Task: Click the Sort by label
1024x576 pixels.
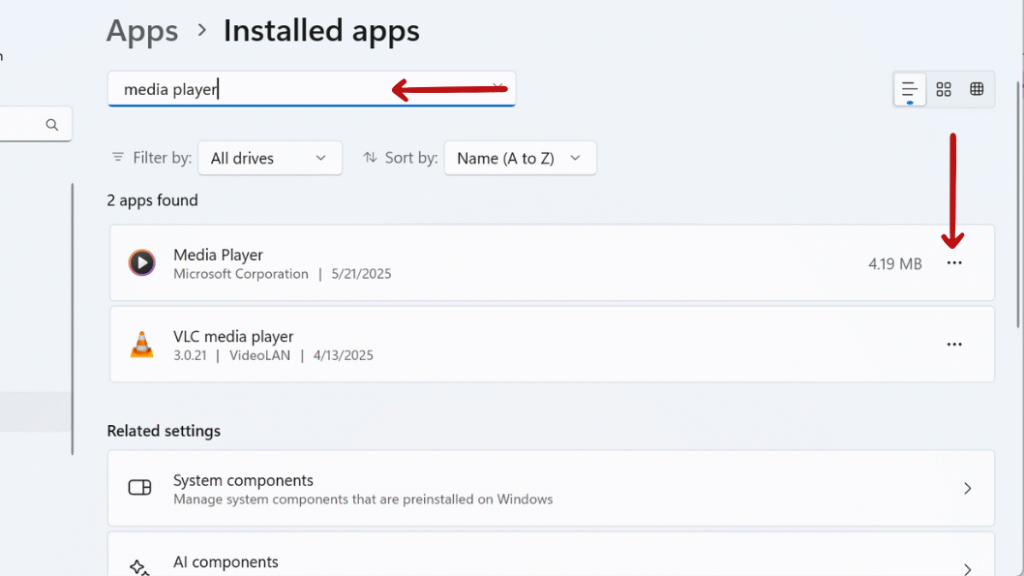Action: point(411,158)
